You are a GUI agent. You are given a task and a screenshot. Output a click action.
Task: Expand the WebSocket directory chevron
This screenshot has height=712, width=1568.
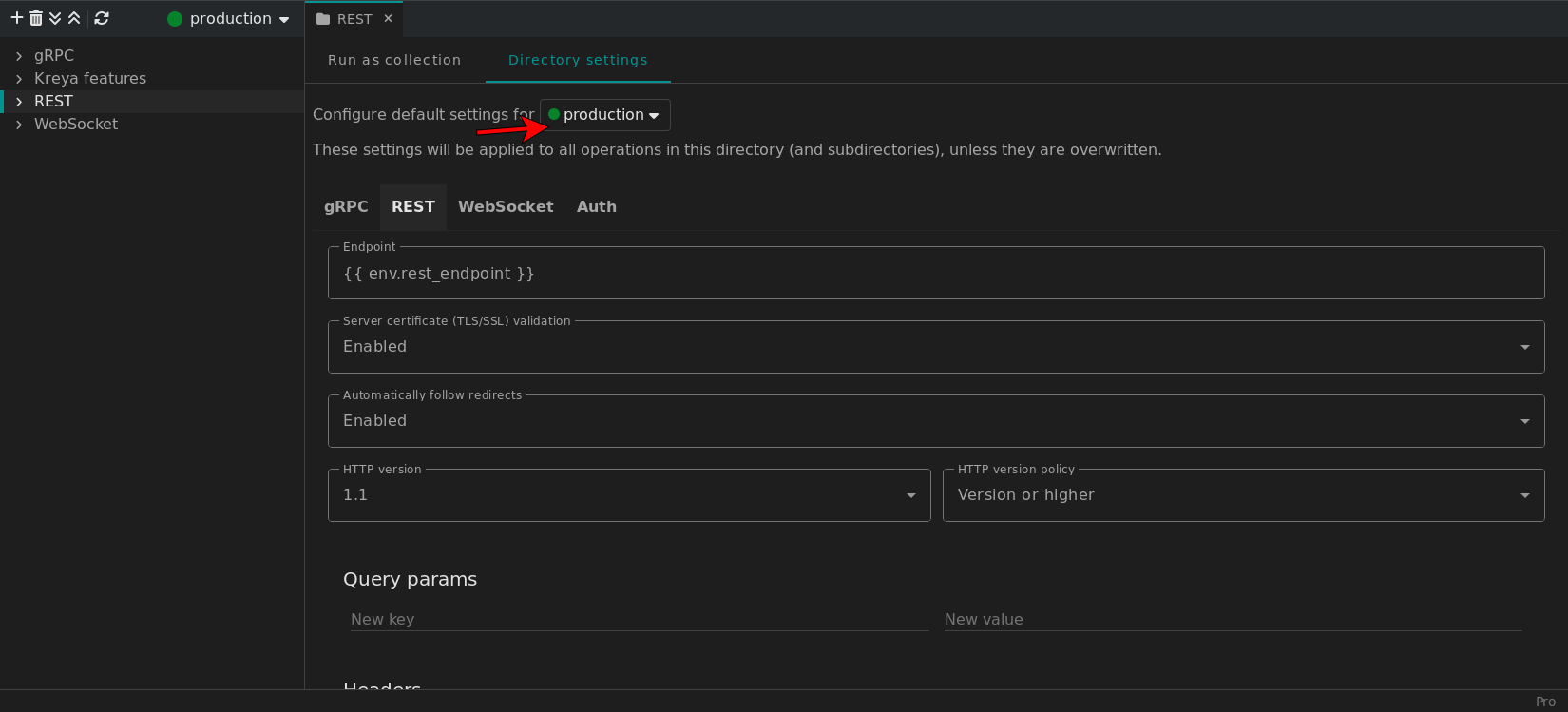[x=19, y=125]
